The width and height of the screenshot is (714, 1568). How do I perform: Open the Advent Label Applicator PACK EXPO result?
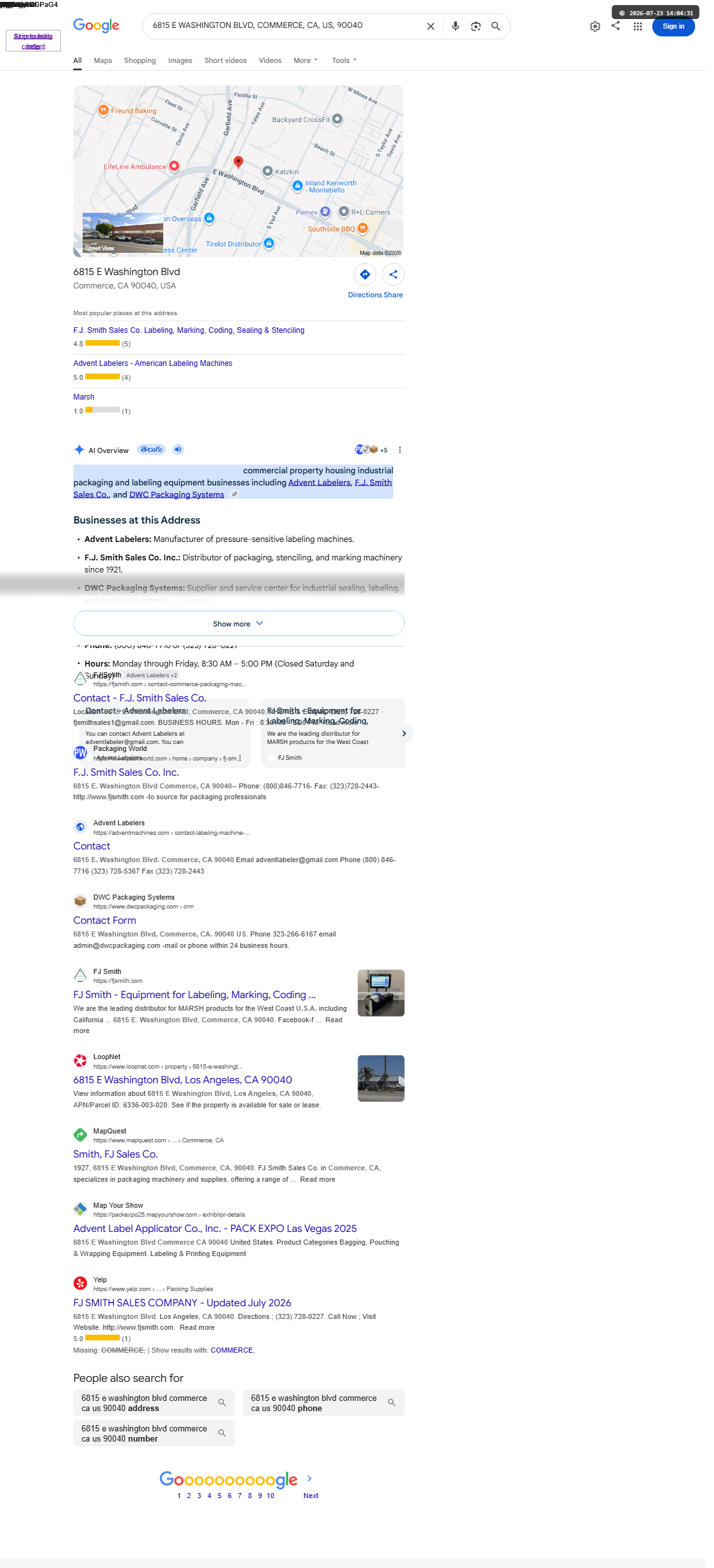pos(215,1228)
